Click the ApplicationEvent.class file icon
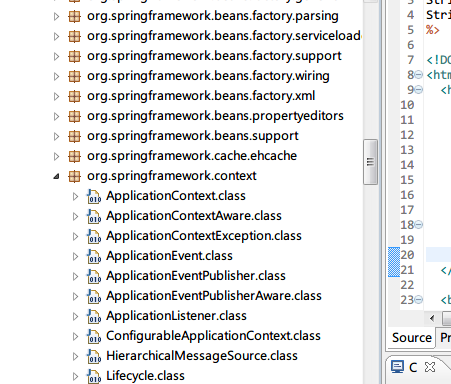 94,256
